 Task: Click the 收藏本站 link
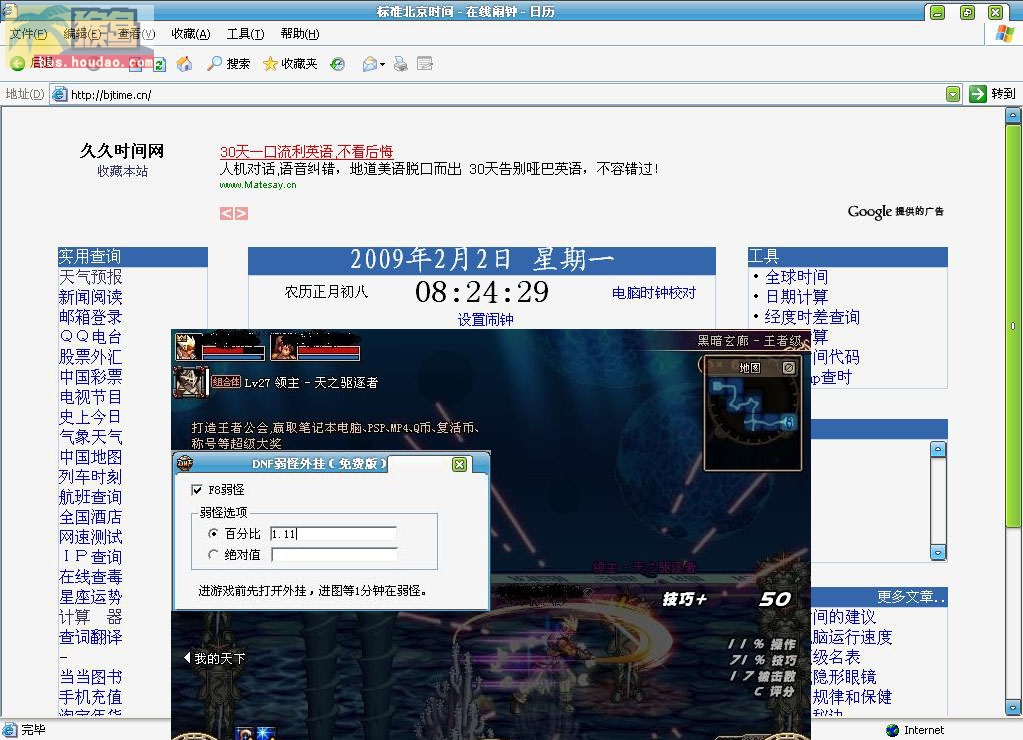[123, 171]
